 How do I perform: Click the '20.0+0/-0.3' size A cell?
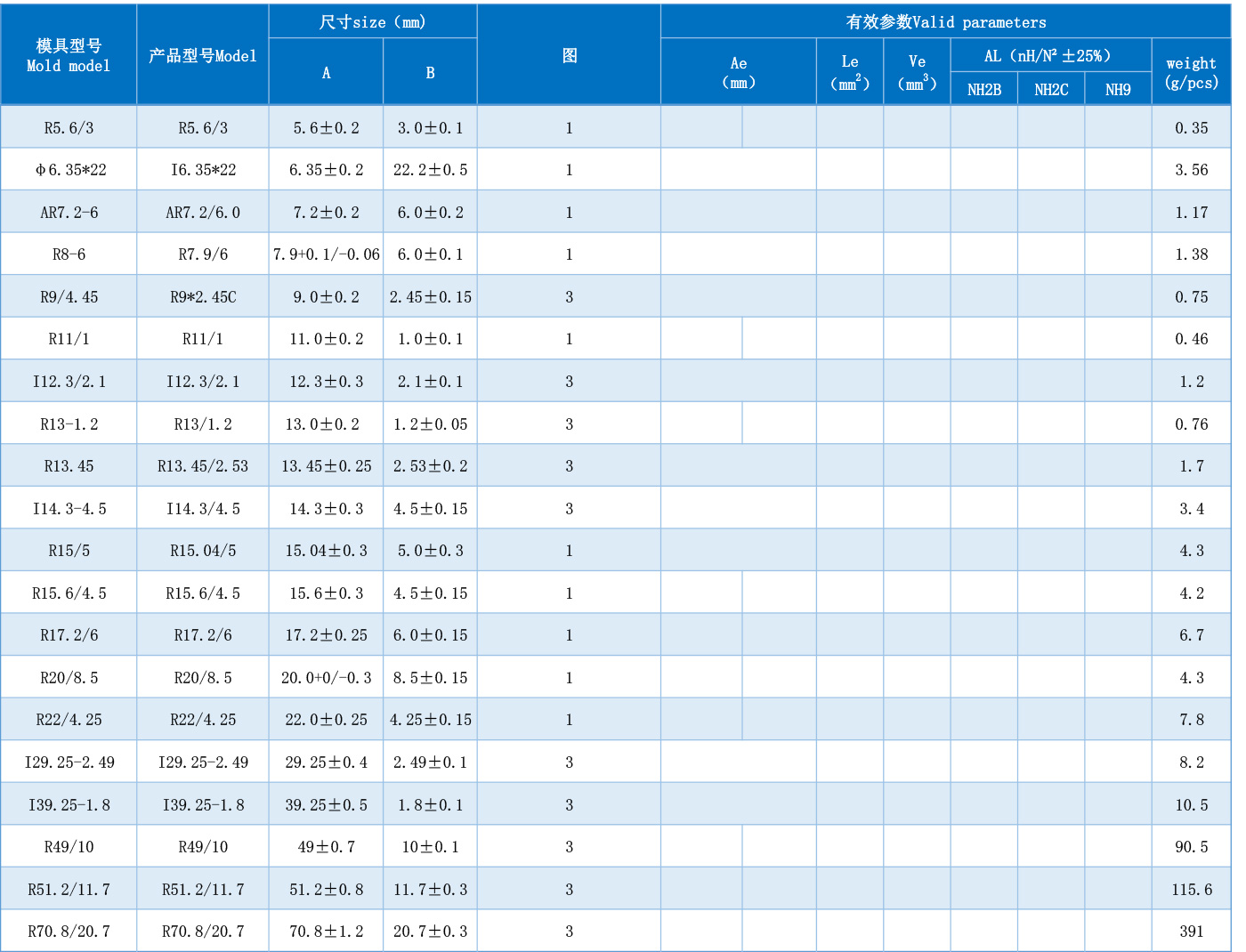(326, 678)
